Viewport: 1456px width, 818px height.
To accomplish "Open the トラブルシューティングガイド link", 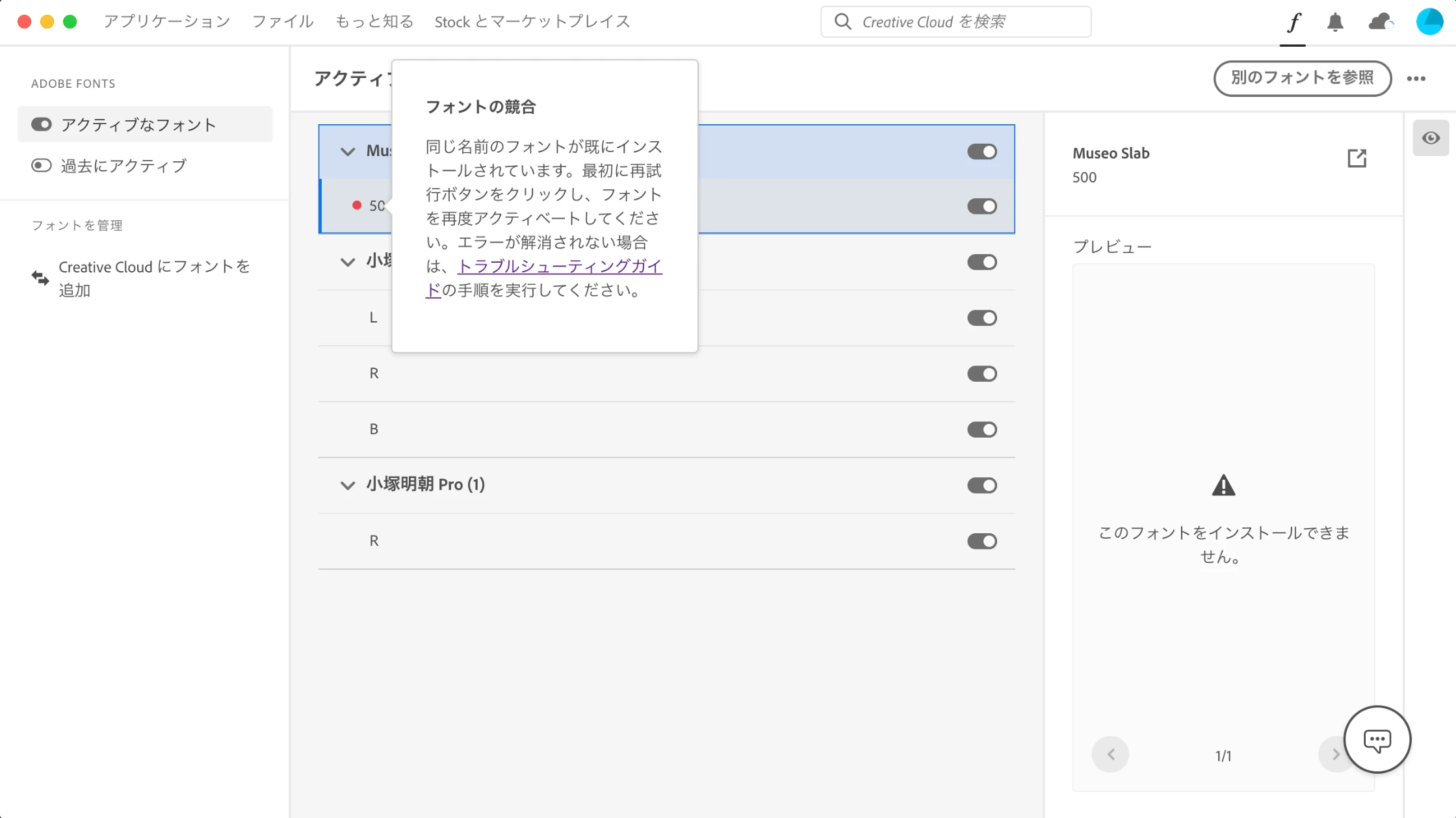I will click(x=560, y=267).
